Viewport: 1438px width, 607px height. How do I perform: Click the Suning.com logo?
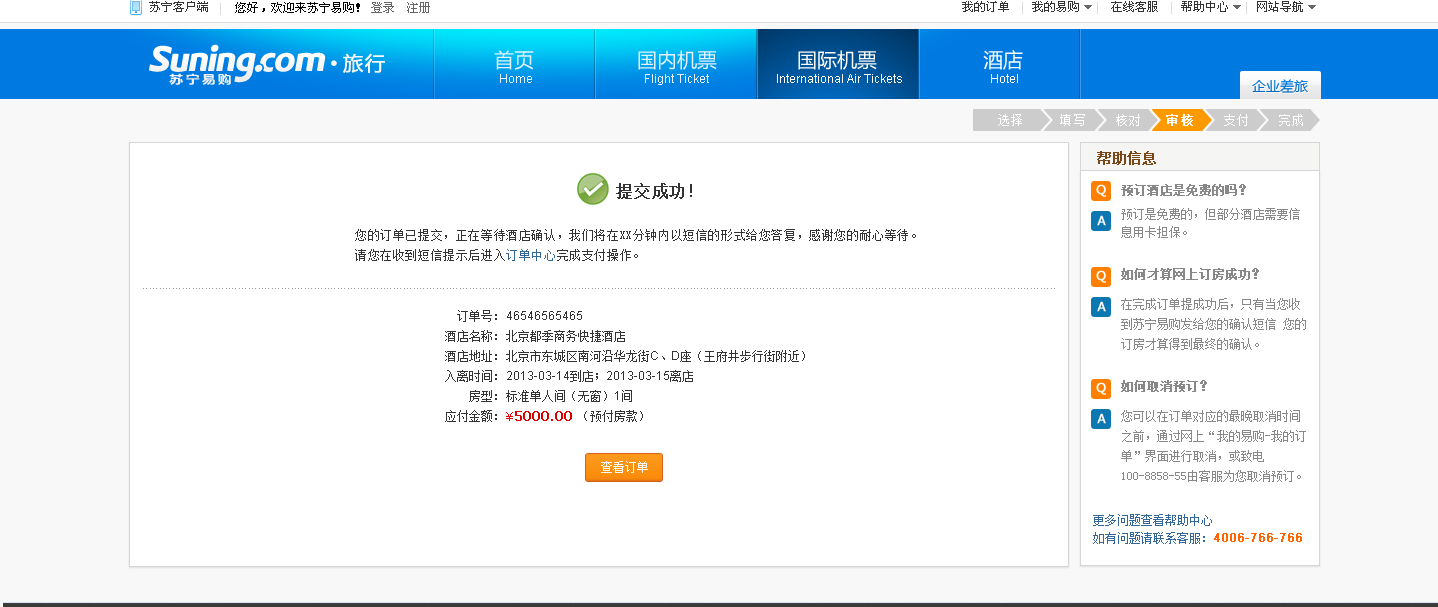(x=236, y=63)
